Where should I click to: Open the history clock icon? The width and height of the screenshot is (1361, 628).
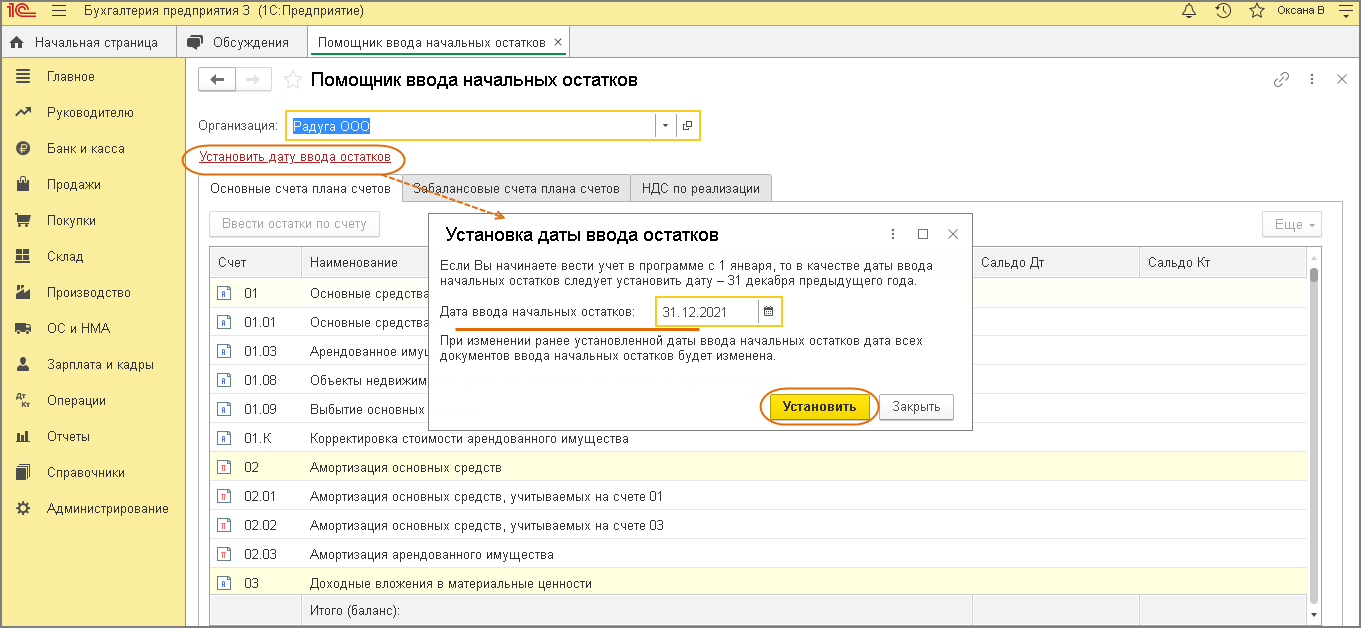click(1222, 11)
